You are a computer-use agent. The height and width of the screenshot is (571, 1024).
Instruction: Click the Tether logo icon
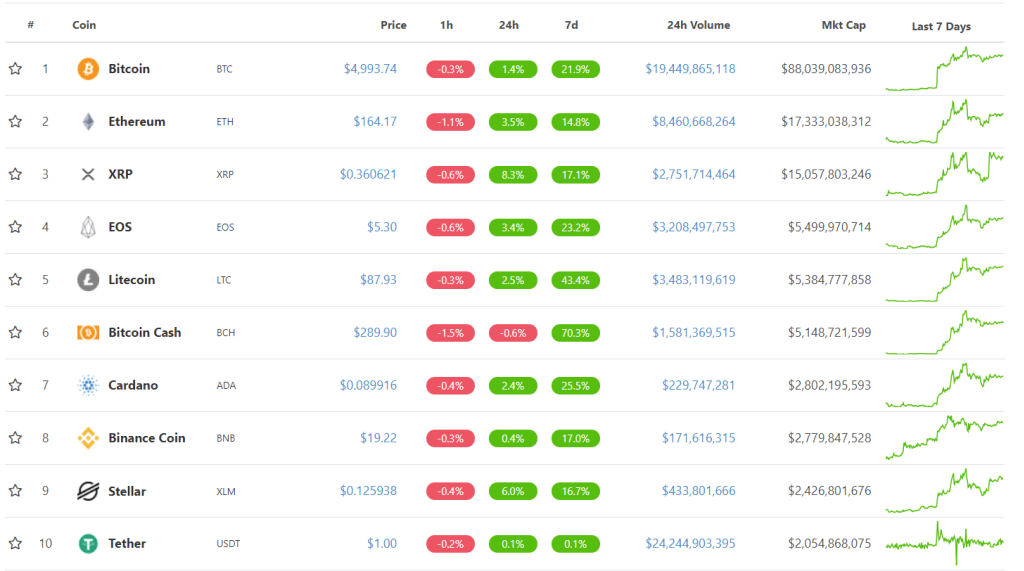[x=88, y=544]
